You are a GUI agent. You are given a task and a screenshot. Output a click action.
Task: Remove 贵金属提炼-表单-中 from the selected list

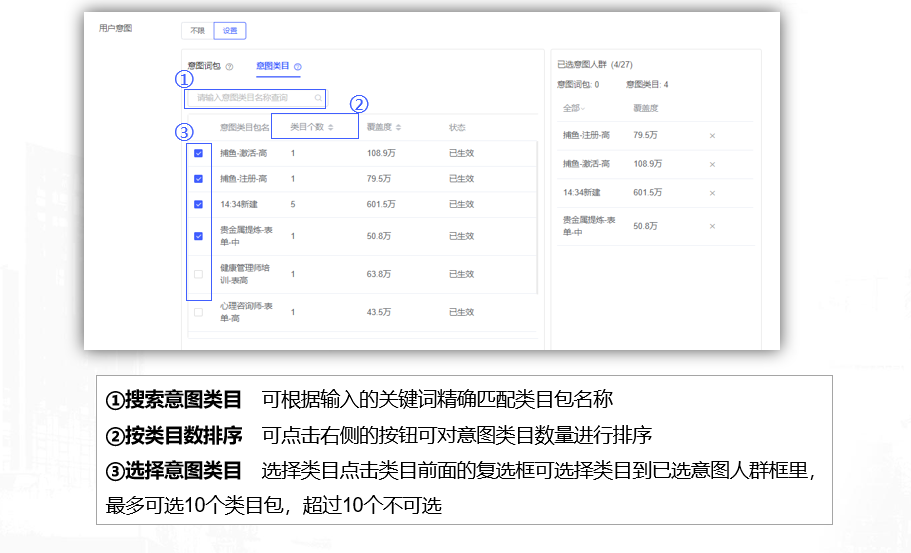pos(712,226)
